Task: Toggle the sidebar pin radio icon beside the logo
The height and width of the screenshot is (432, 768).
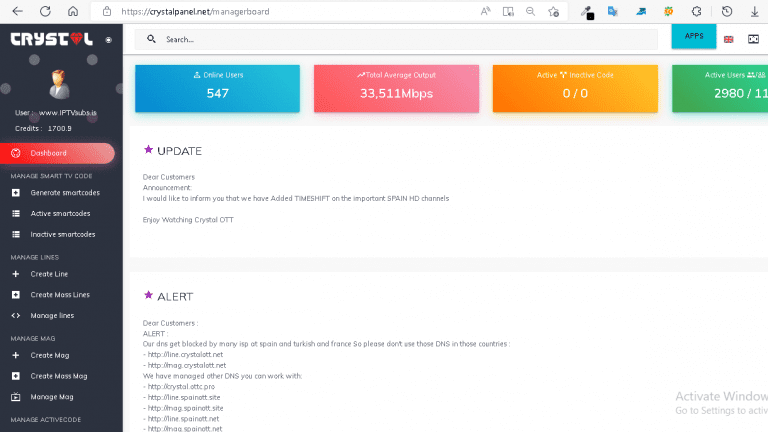Action: (x=109, y=40)
